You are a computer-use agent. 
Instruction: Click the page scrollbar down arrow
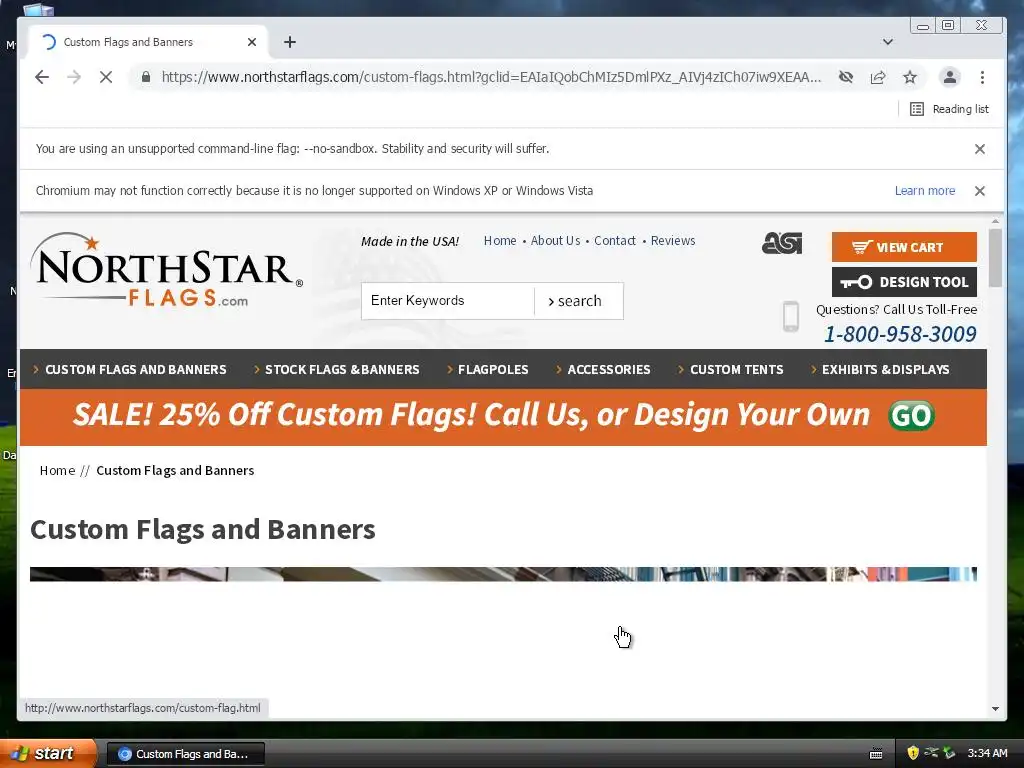pyautogui.click(x=995, y=709)
